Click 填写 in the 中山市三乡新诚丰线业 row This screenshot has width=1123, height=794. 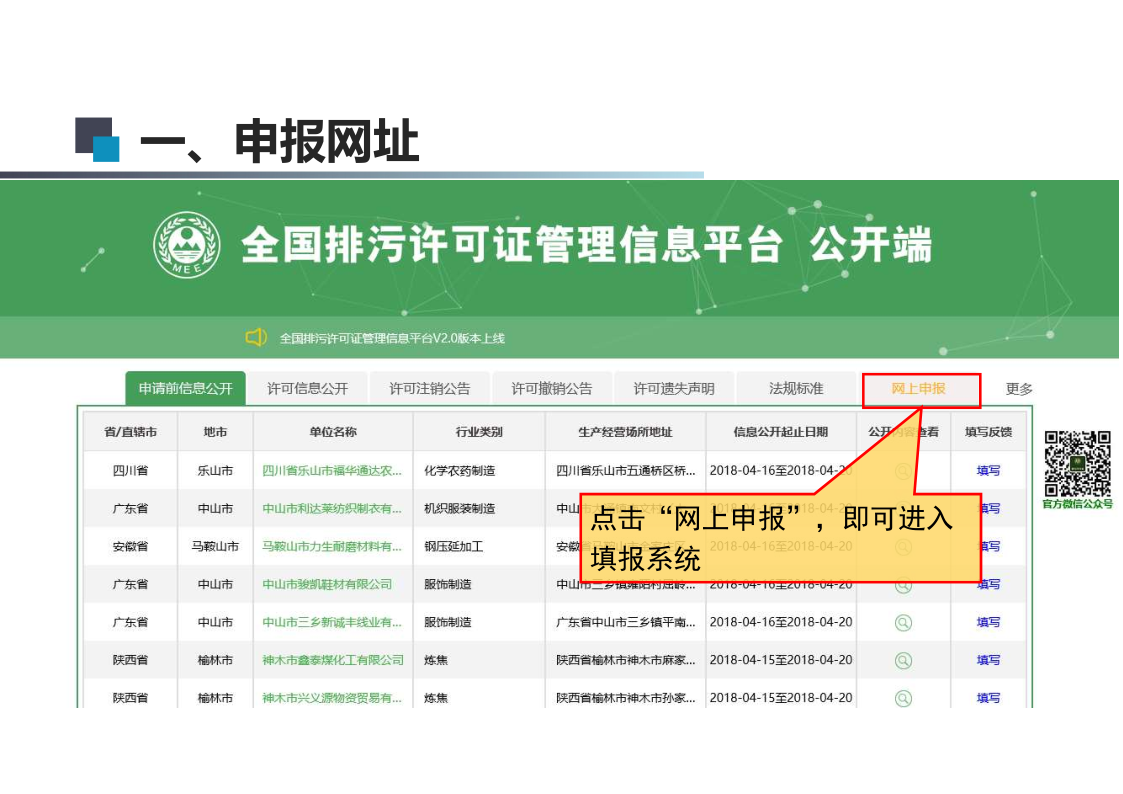(988, 623)
